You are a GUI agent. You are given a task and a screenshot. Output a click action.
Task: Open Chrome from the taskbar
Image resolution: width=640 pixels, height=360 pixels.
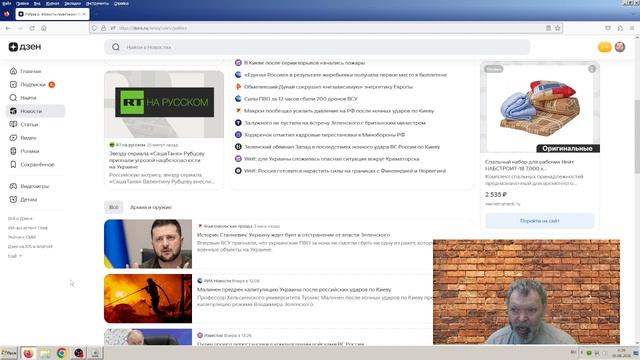(x=62, y=353)
